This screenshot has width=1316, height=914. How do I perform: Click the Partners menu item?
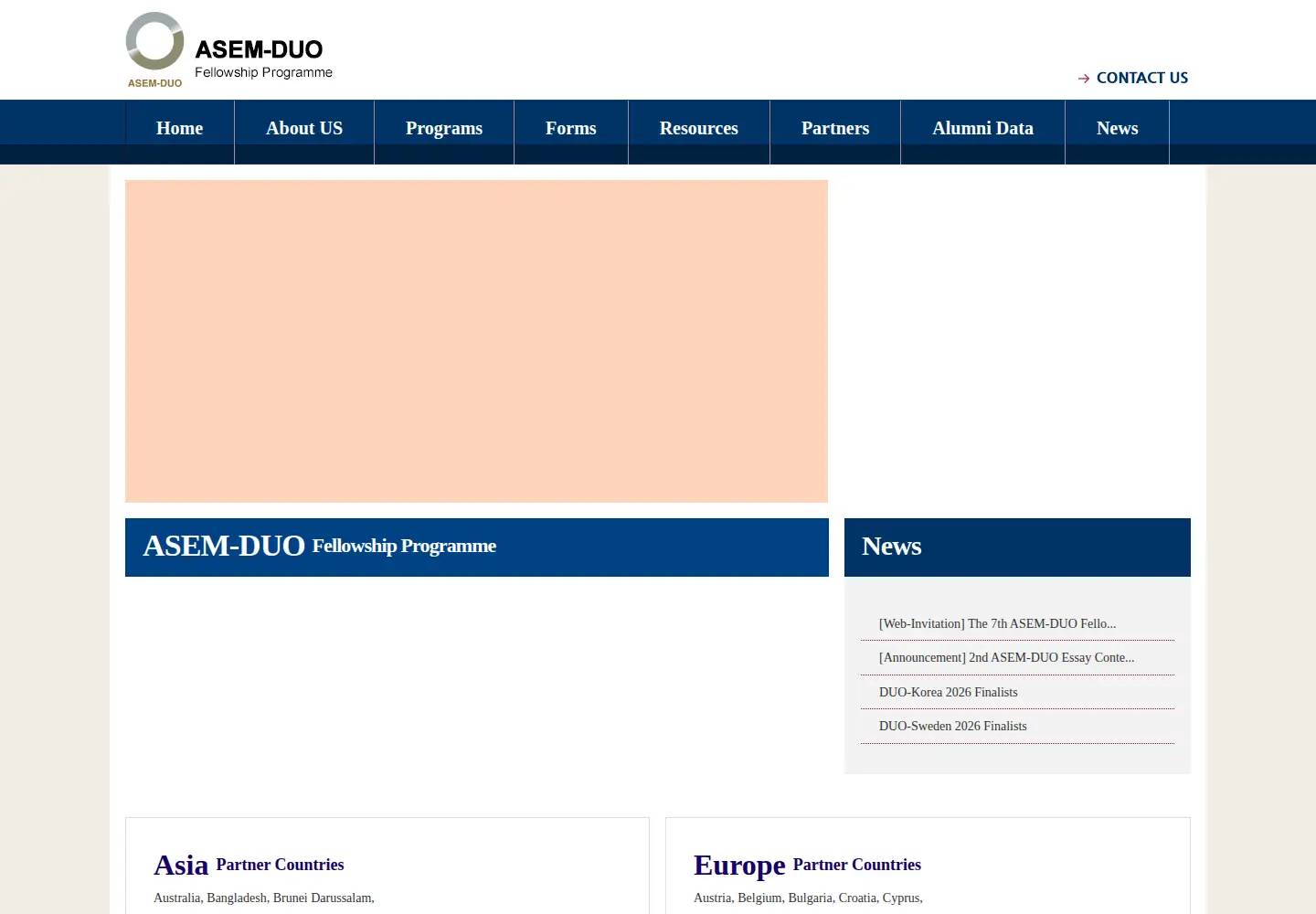(x=835, y=129)
